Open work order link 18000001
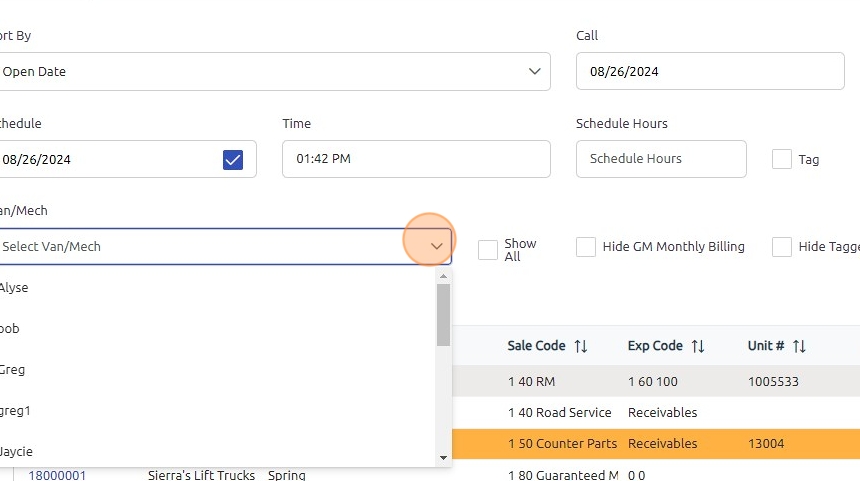 (x=57, y=475)
